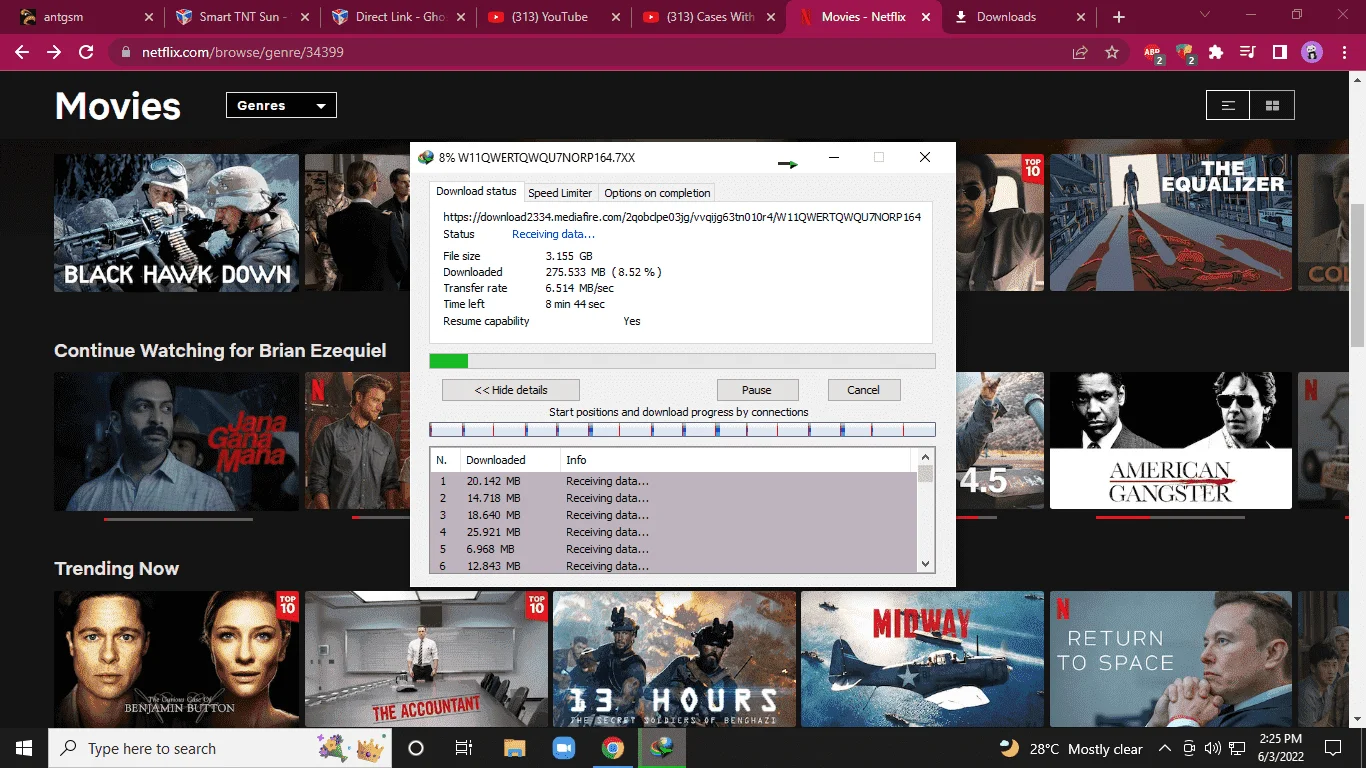The height and width of the screenshot is (768, 1366).
Task: Open Cortana from the taskbar
Action: click(x=416, y=748)
